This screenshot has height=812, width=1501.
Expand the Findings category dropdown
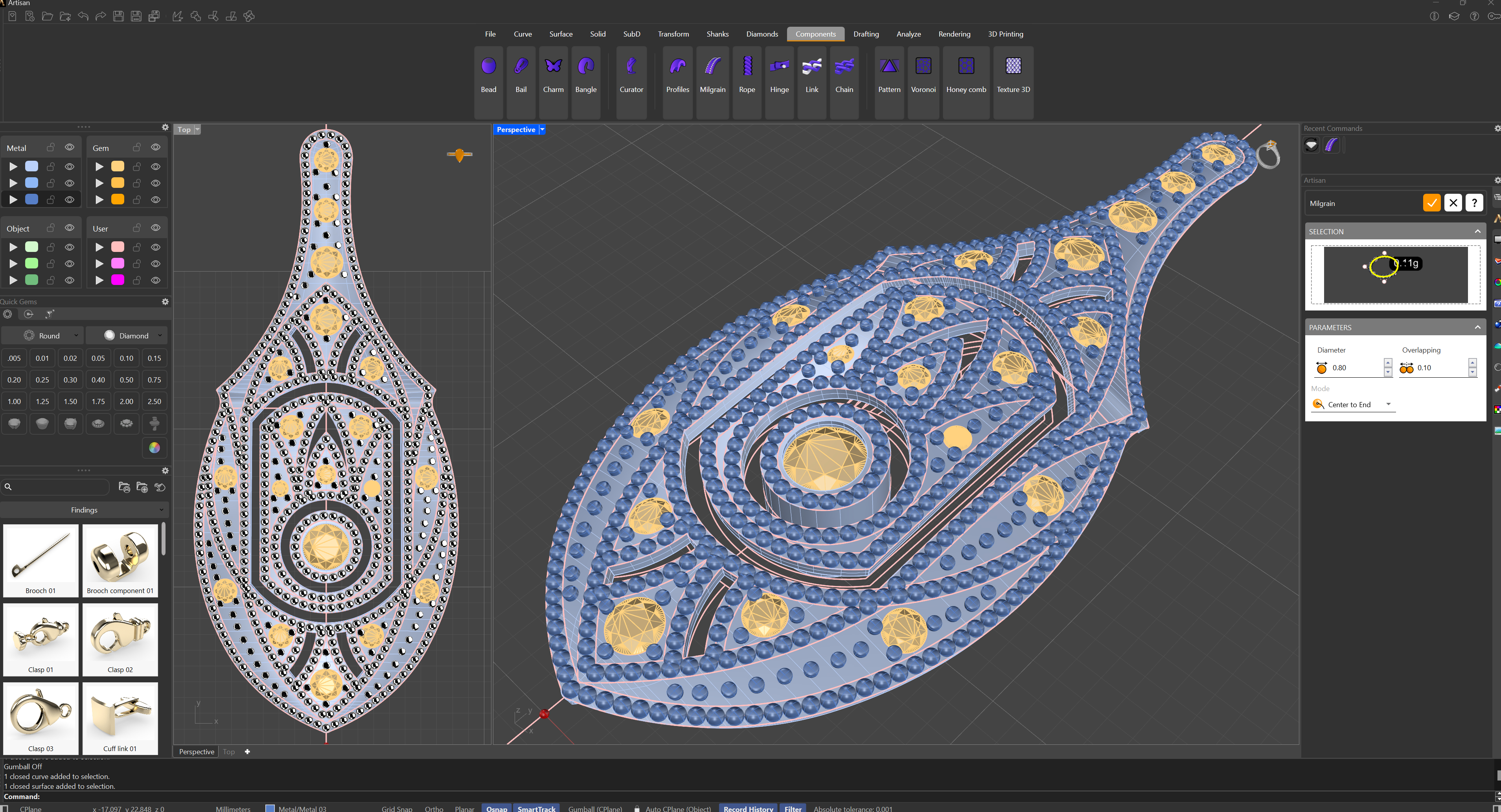click(85, 510)
